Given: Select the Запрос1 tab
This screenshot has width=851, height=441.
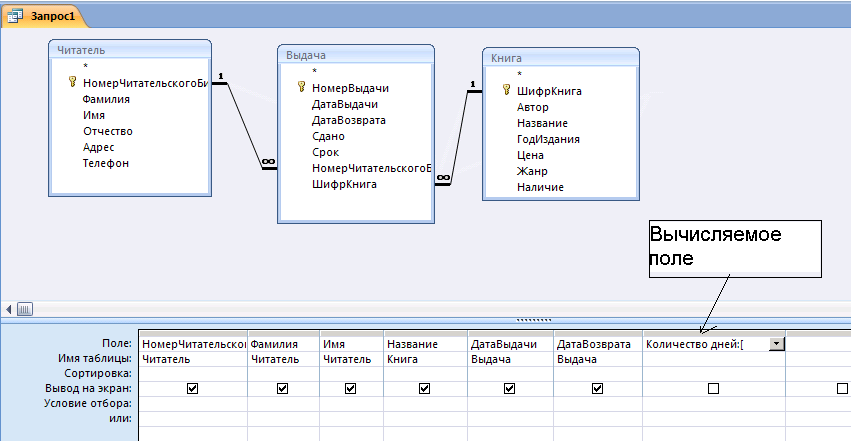Looking at the screenshot, I should coord(45,16).
